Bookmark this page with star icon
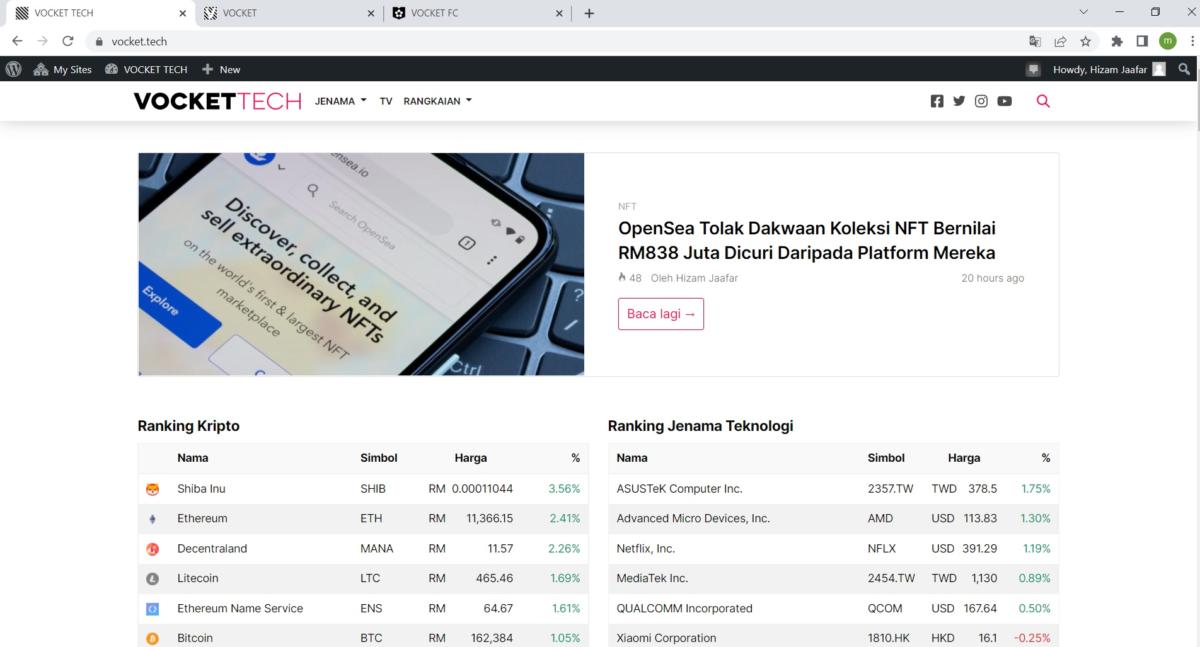Image resolution: width=1200 pixels, height=647 pixels. point(1085,41)
